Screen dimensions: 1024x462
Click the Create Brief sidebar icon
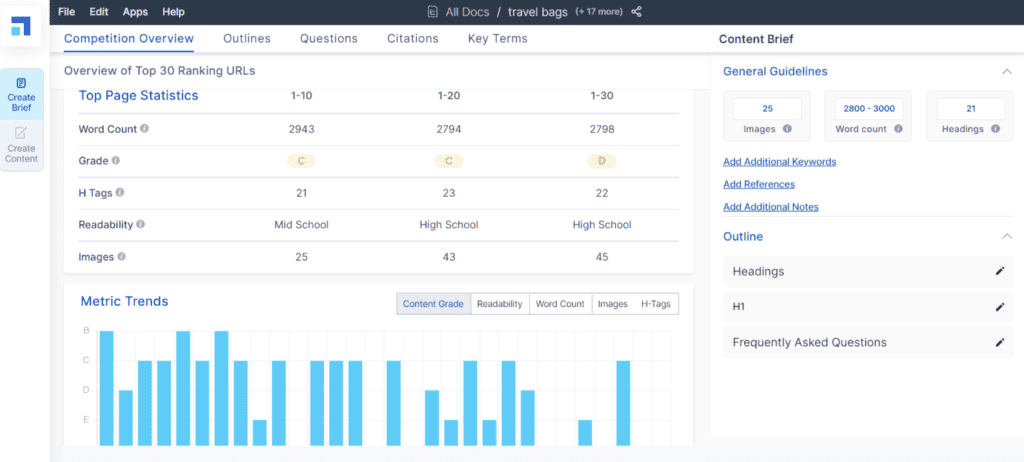click(21, 91)
